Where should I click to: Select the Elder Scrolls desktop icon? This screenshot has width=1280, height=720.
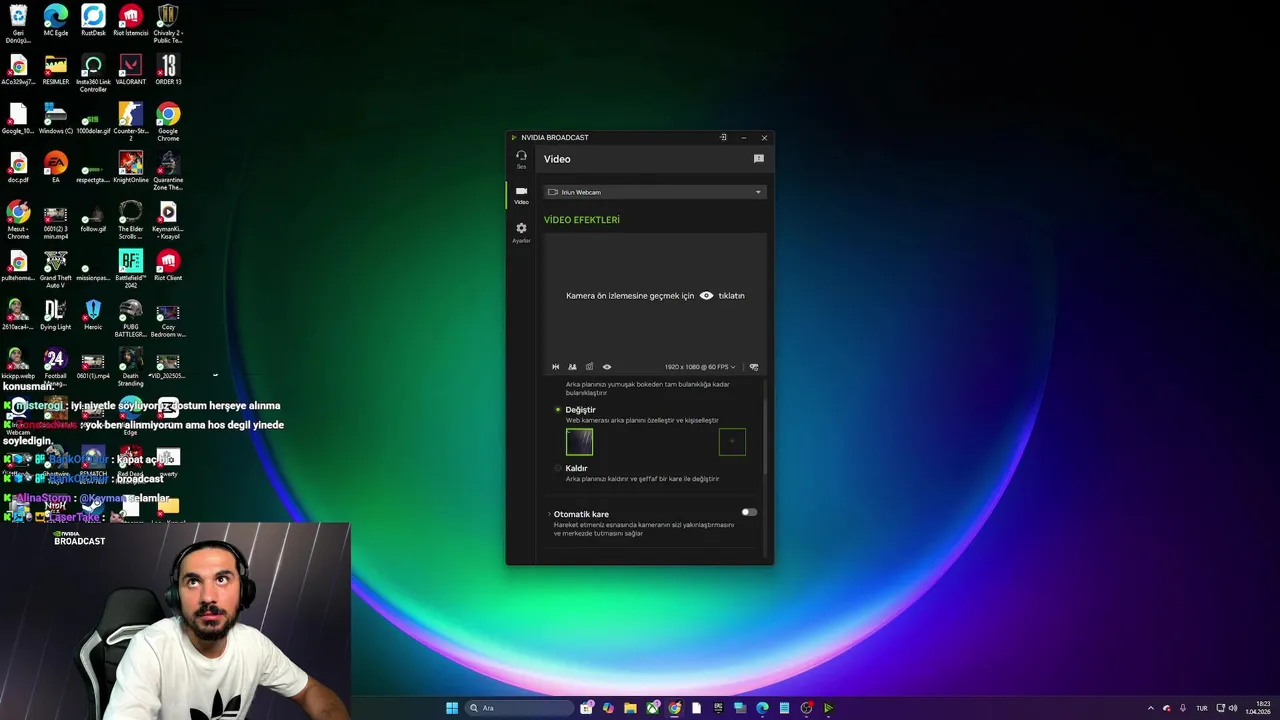(130, 219)
